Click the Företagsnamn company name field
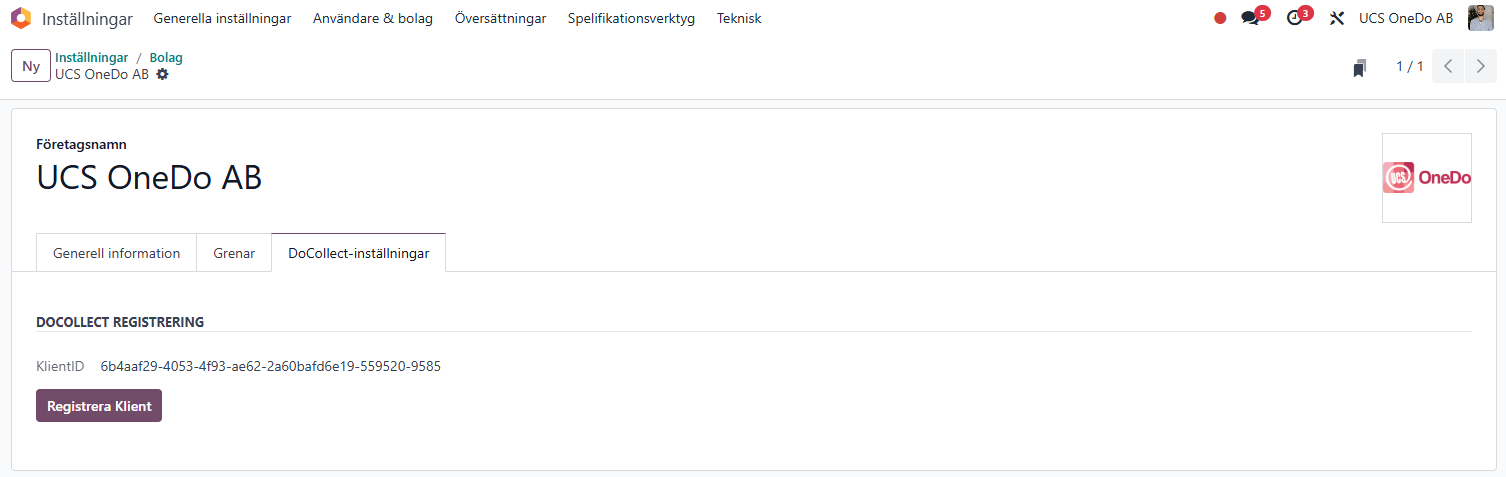 click(x=149, y=177)
